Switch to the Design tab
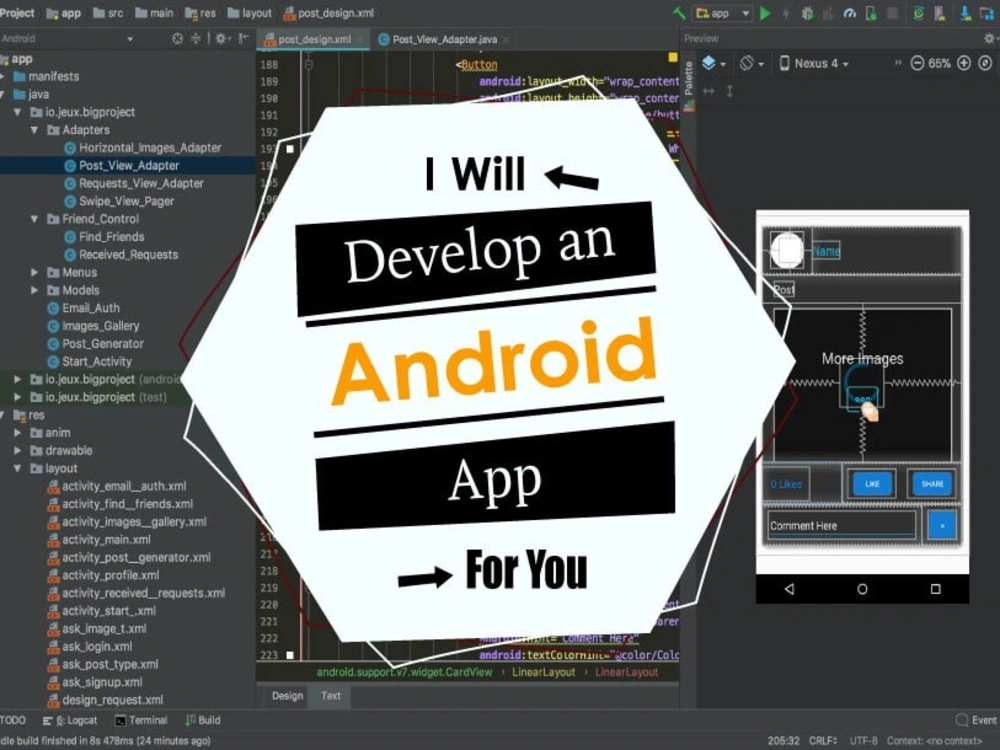 [287, 696]
